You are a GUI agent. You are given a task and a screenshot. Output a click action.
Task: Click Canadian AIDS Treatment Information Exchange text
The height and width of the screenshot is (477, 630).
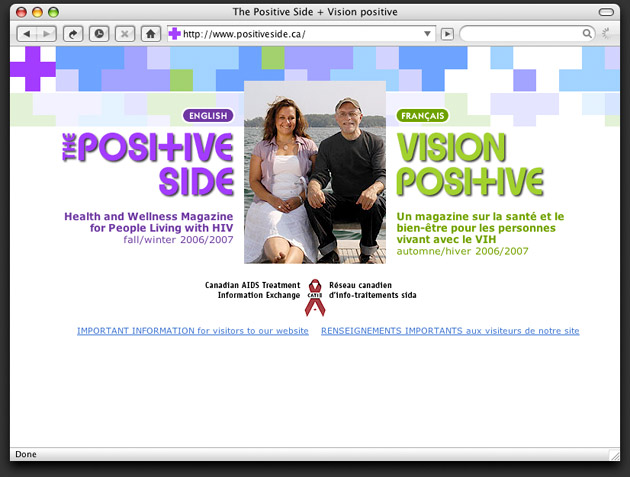tap(252, 290)
